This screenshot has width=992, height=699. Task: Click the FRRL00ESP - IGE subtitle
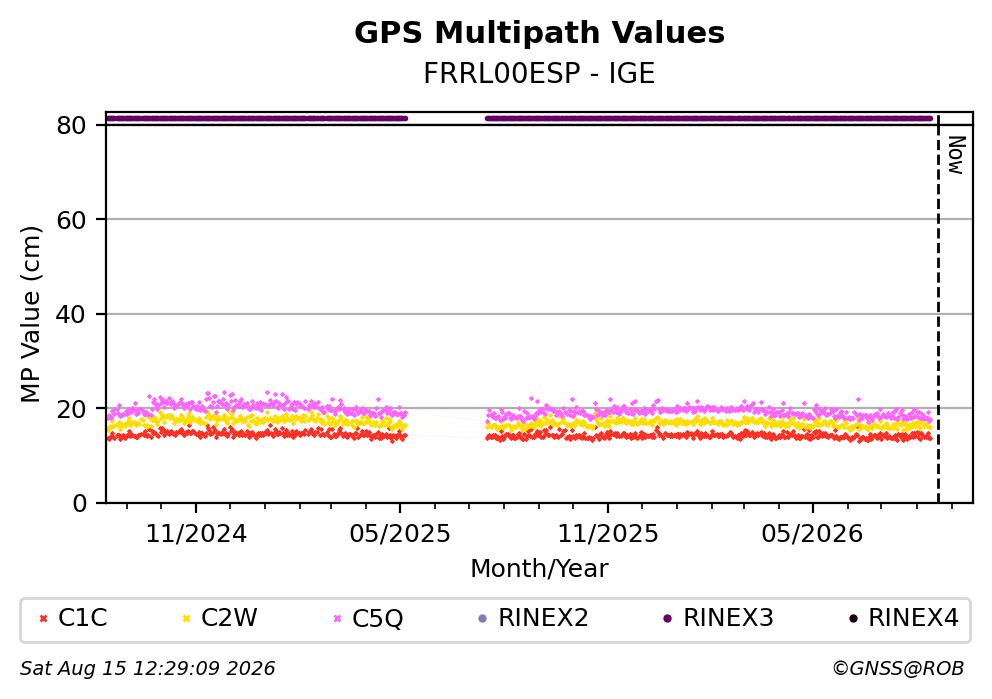[539, 73]
